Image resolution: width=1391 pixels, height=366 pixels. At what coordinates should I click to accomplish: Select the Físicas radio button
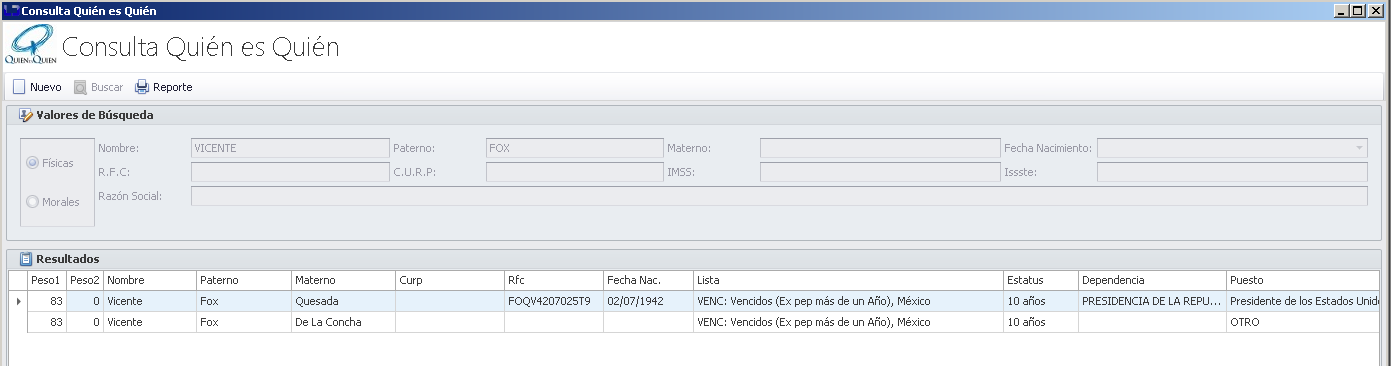click(x=32, y=162)
